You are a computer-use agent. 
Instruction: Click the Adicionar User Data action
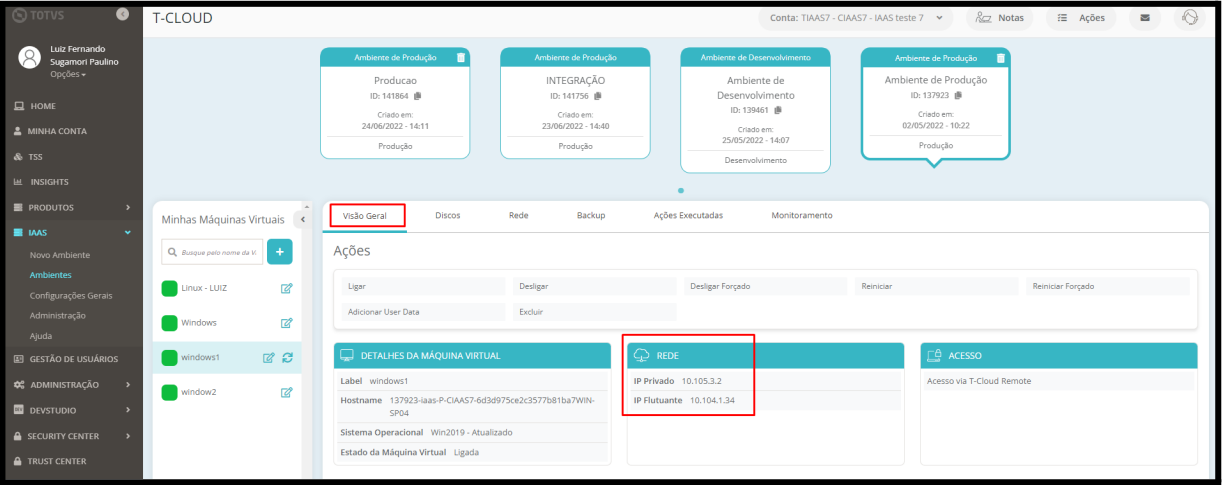coord(422,312)
